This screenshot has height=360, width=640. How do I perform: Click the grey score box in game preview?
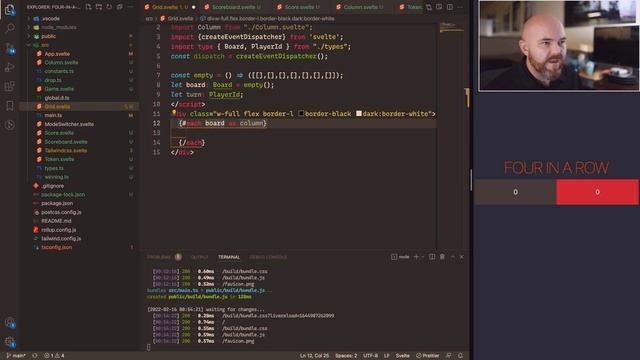tap(515, 192)
